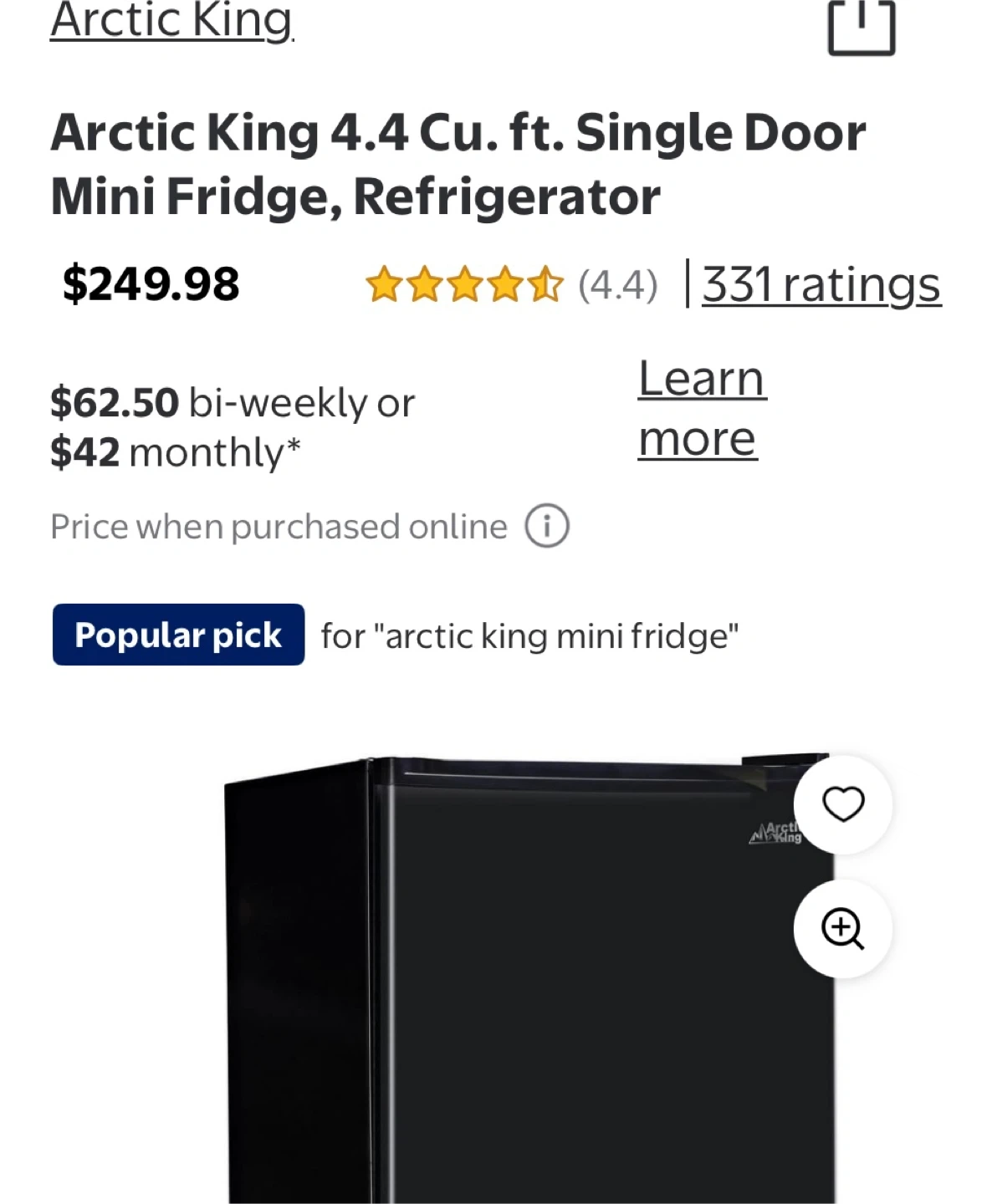Tap the Popular pick badge

pyautogui.click(x=178, y=635)
